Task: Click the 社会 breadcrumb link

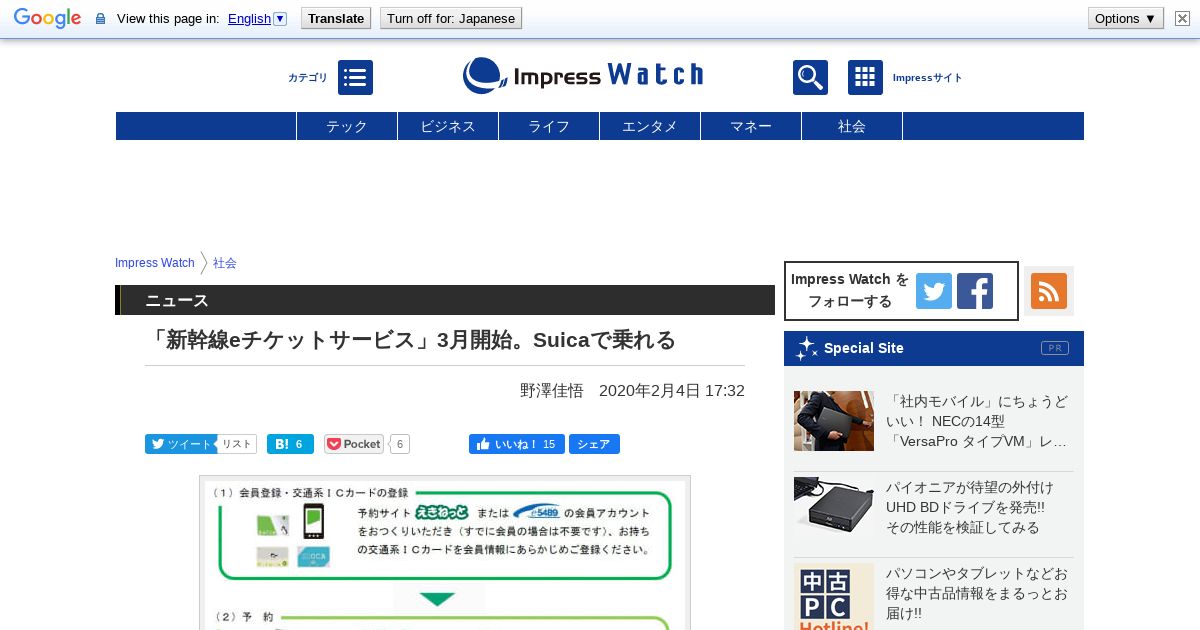Action: pos(225,263)
